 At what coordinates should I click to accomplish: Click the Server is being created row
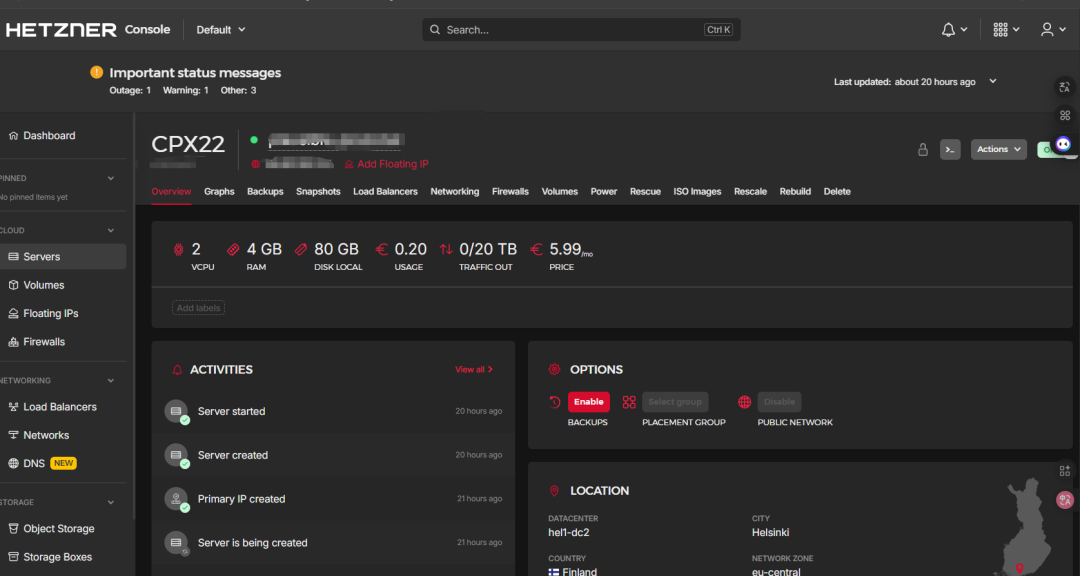click(x=333, y=543)
